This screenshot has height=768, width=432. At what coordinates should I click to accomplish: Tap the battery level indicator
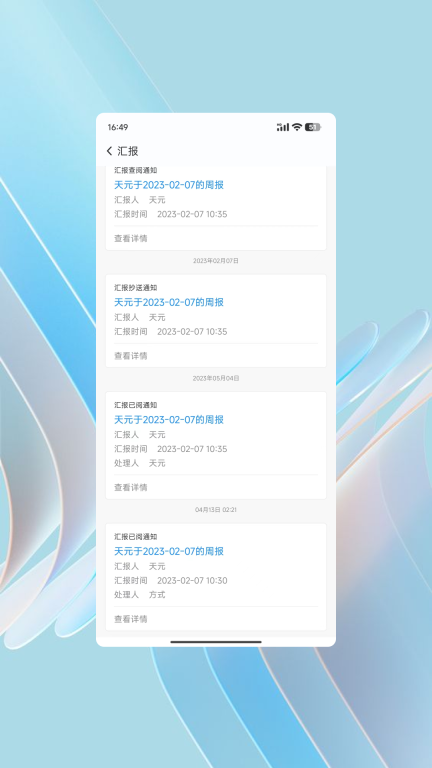coord(313,127)
